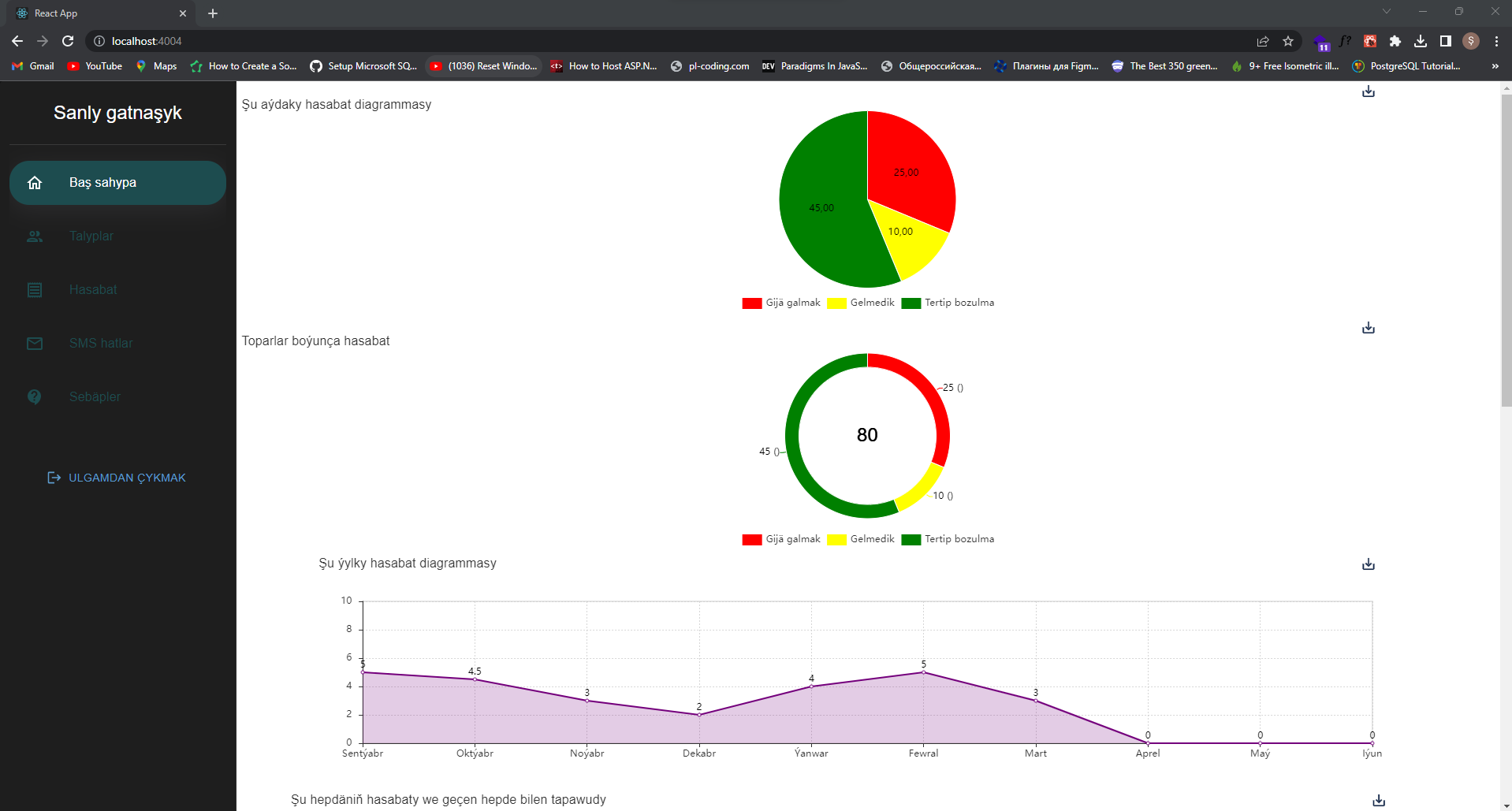Image resolution: width=1512 pixels, height=811 pixels.
Task: Reload the page with the refresh icon
Action: tap(68, 41)
